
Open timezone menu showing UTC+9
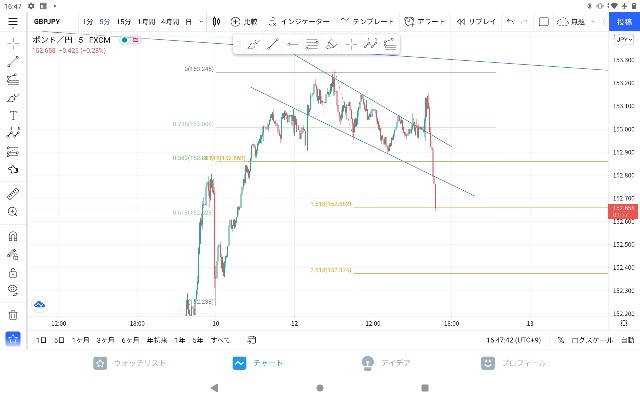(x=513, y=340)
